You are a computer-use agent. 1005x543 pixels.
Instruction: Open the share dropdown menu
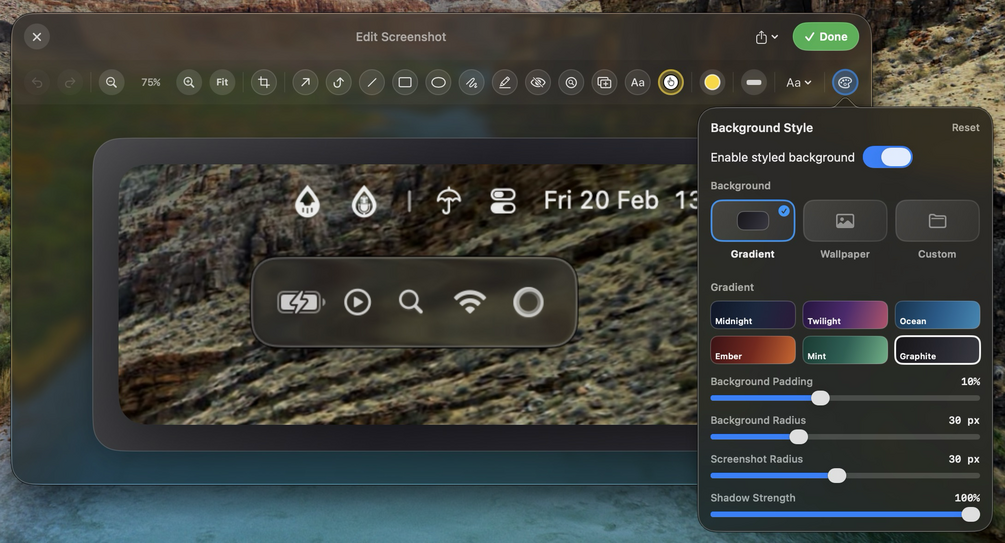[x=766, y=37]
